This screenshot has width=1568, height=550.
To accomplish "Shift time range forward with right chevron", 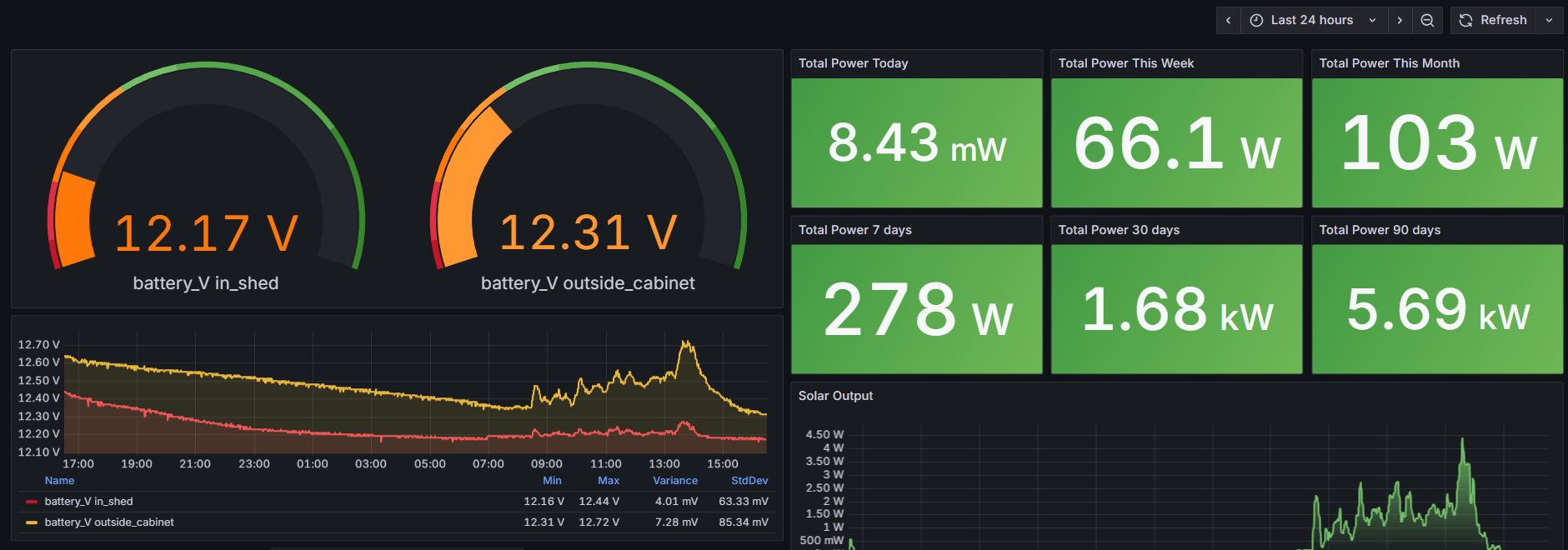I will coord(1400,20).
